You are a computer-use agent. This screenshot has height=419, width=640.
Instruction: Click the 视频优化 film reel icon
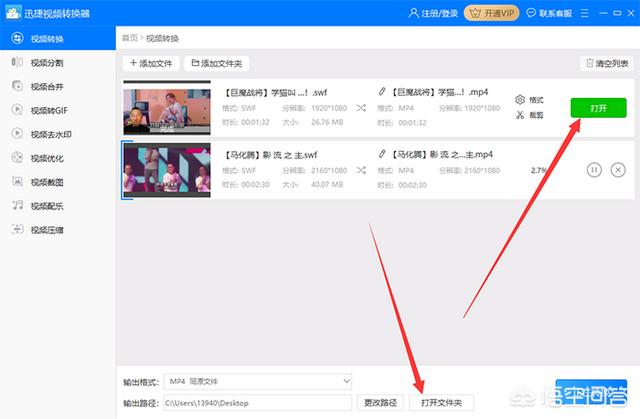17,157
